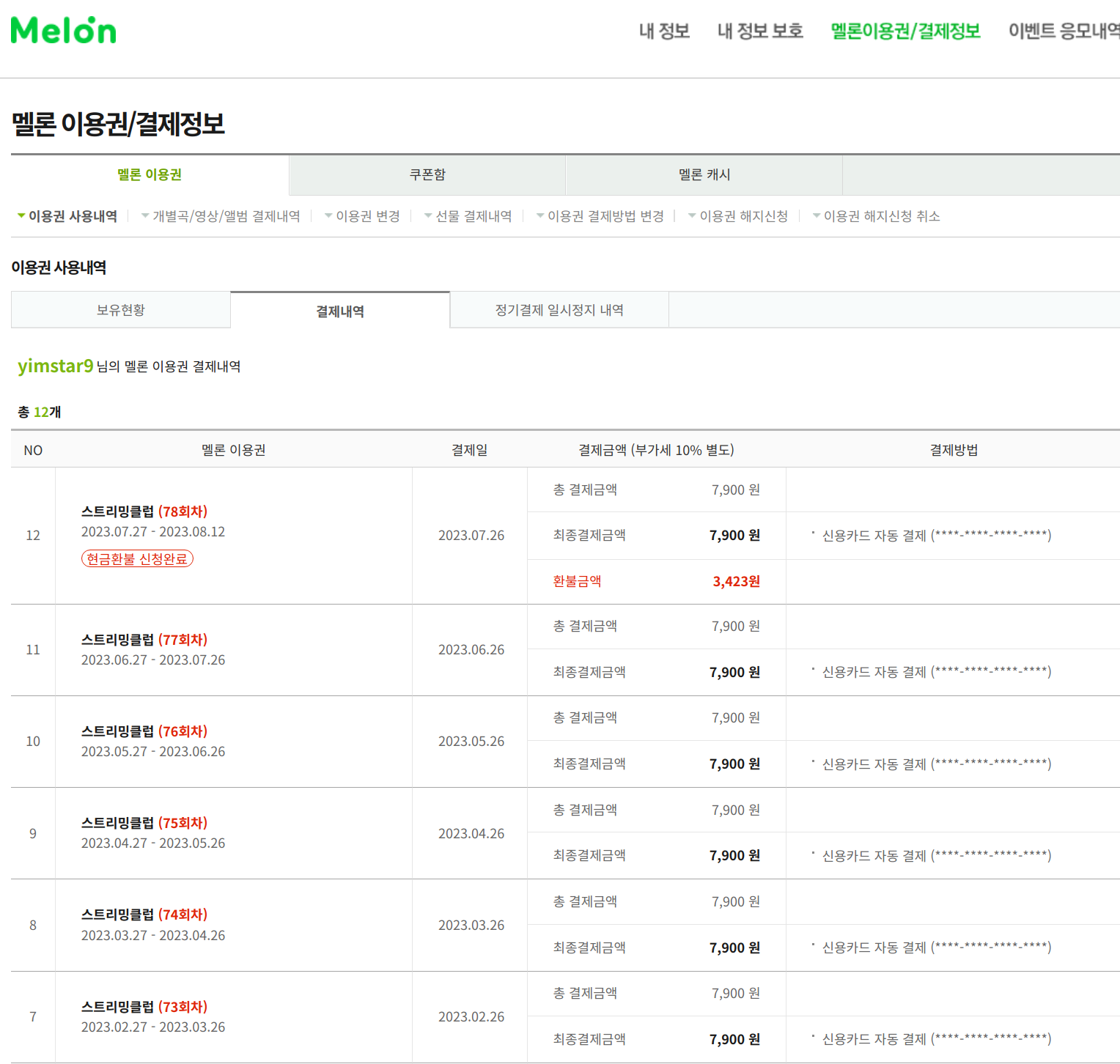Click payment date 2023.03.26
1120x1064 pixels.
(x=471, y=926)
